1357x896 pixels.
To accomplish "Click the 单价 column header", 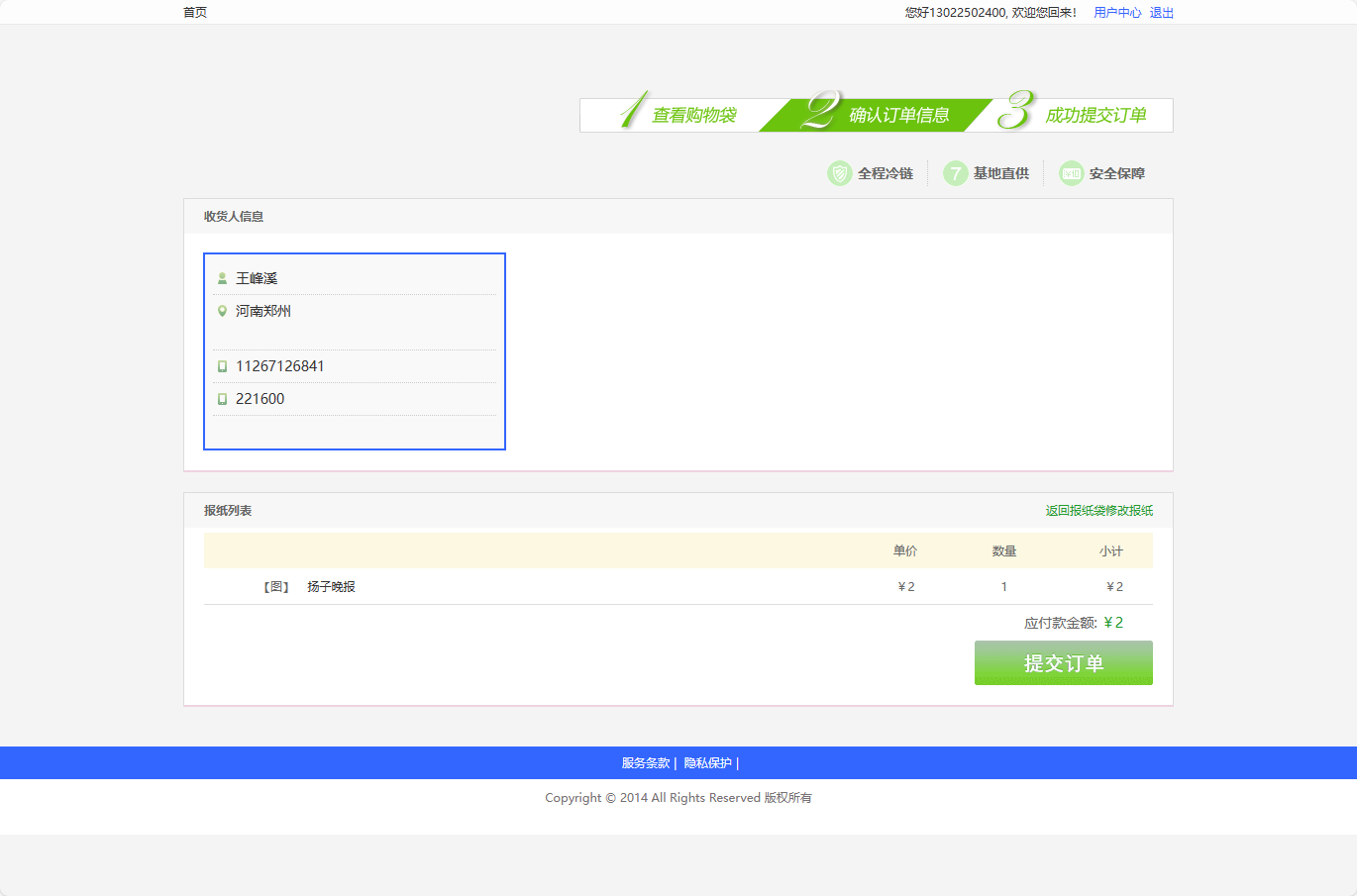I will click(x=905, y=551).
